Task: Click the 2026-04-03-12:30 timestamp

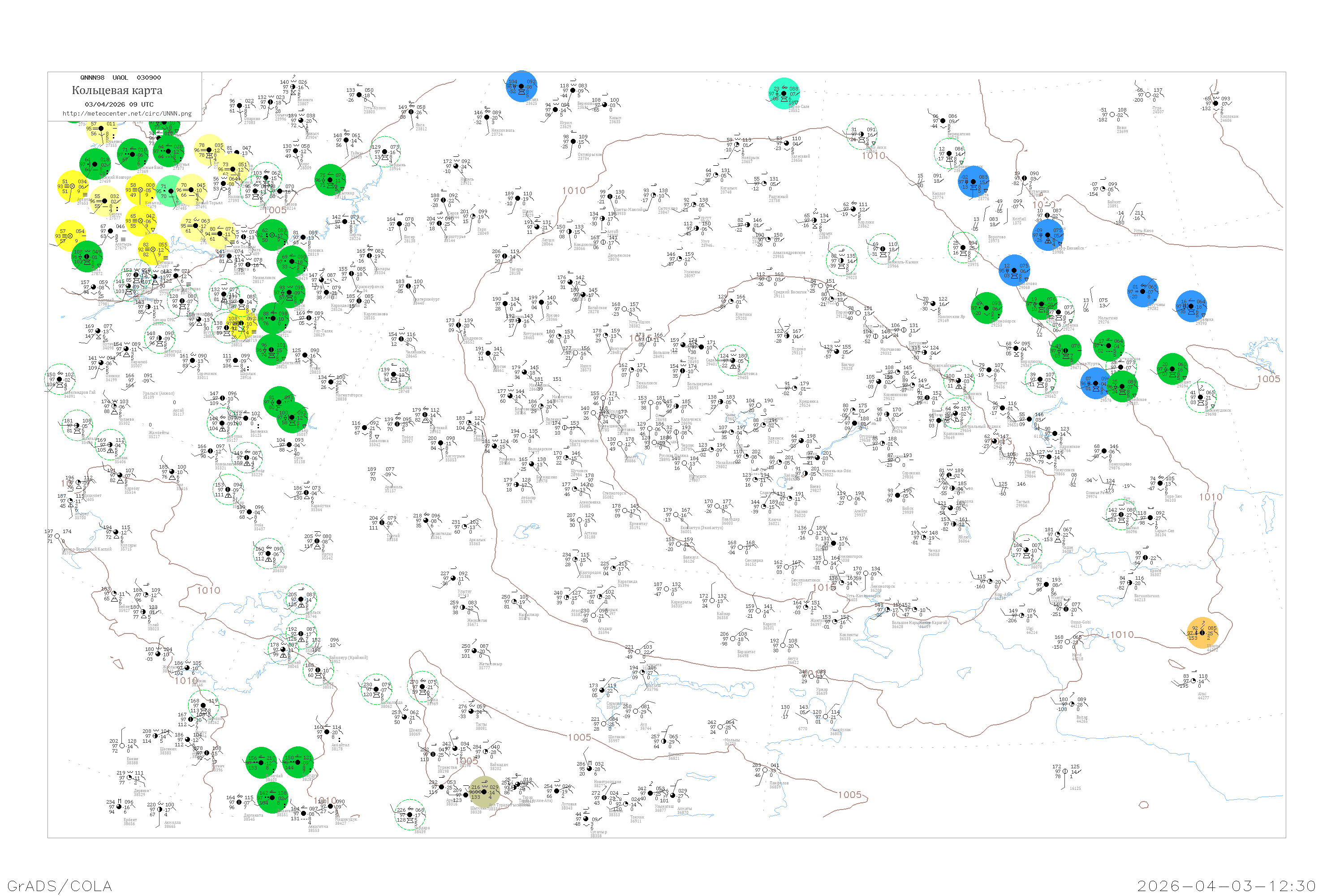Action: coord(1226,886)
